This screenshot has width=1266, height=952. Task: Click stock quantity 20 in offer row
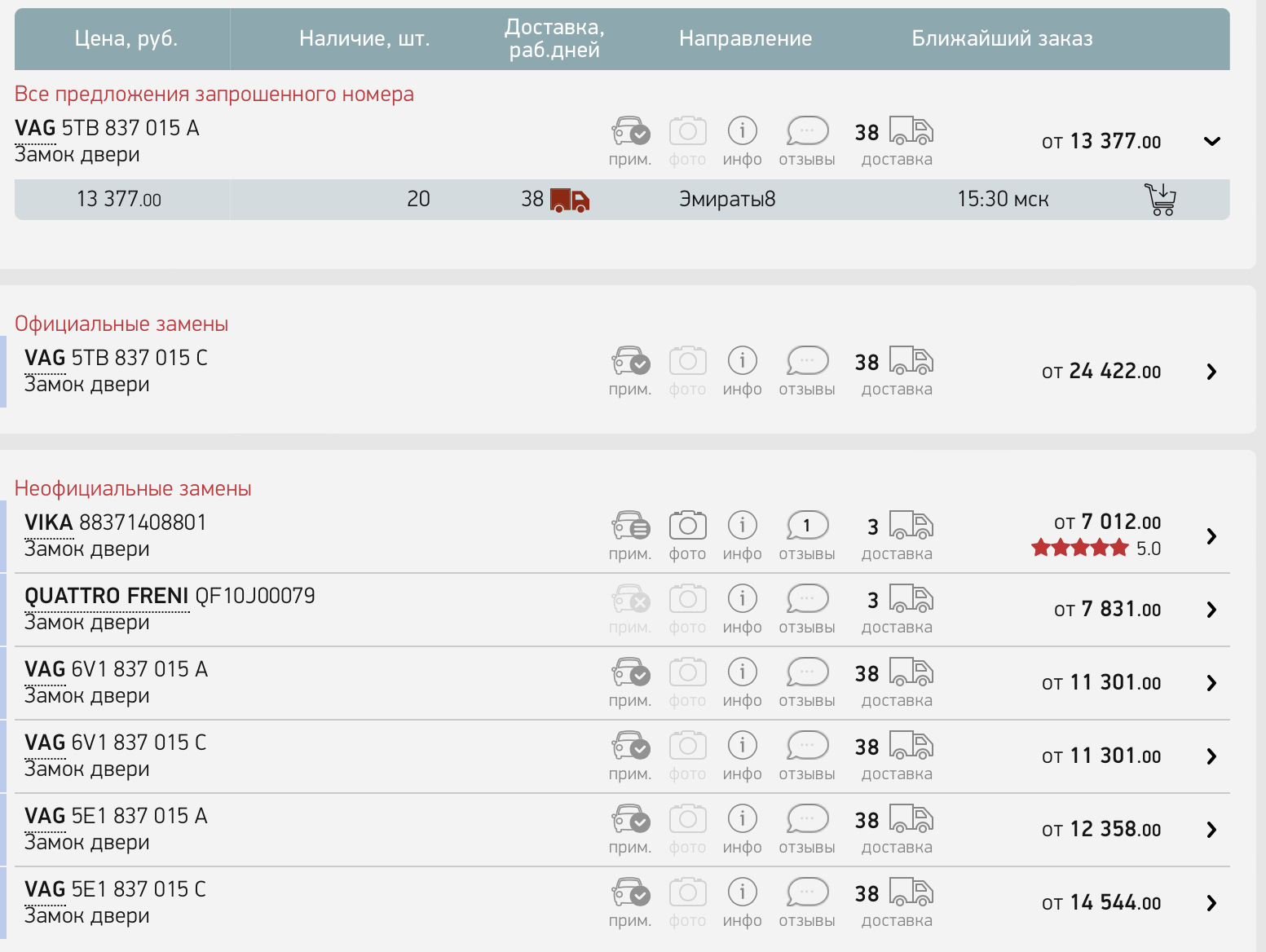[x=418, y=199]
